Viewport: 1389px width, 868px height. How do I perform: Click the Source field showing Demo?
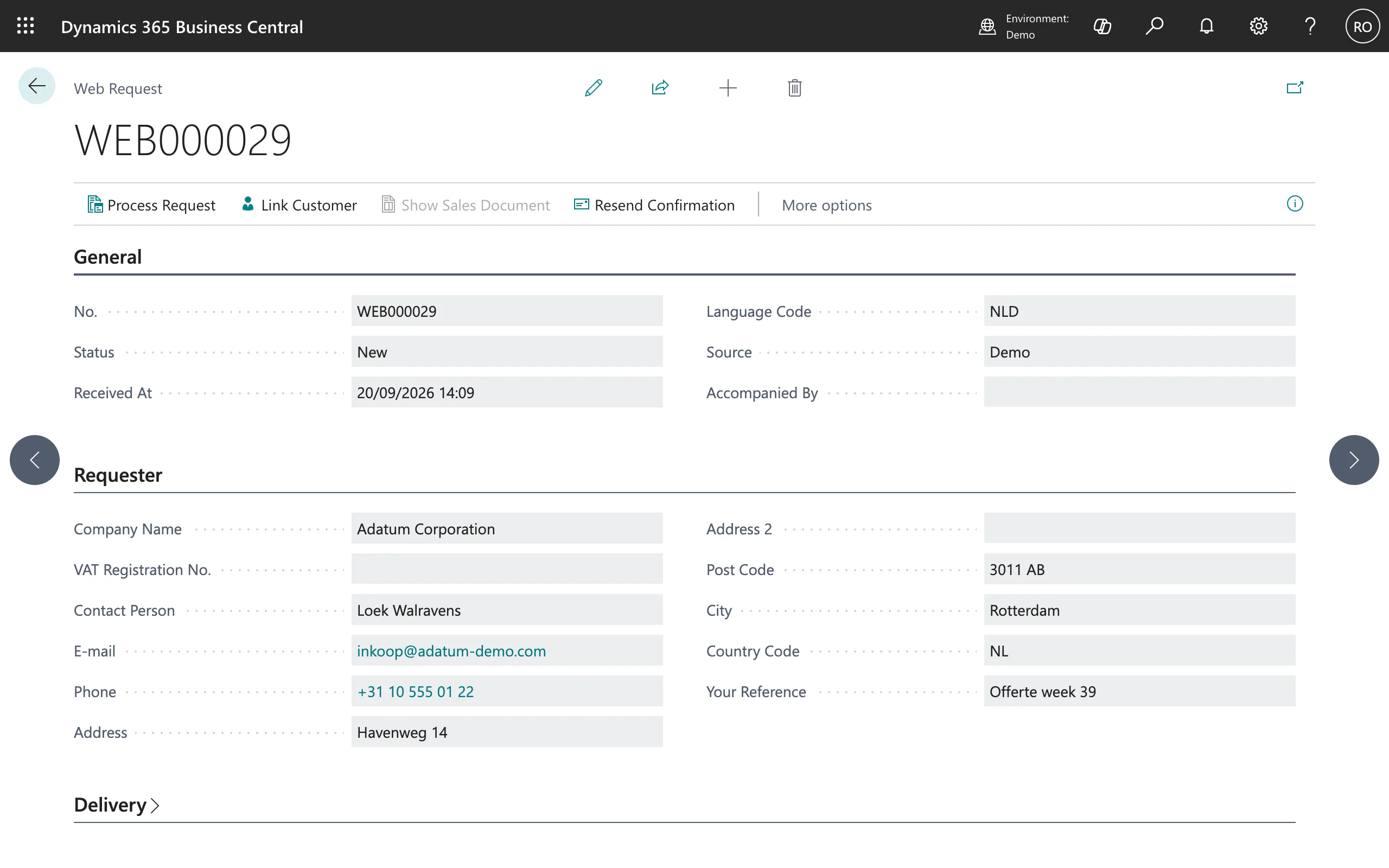[1139, 352]
